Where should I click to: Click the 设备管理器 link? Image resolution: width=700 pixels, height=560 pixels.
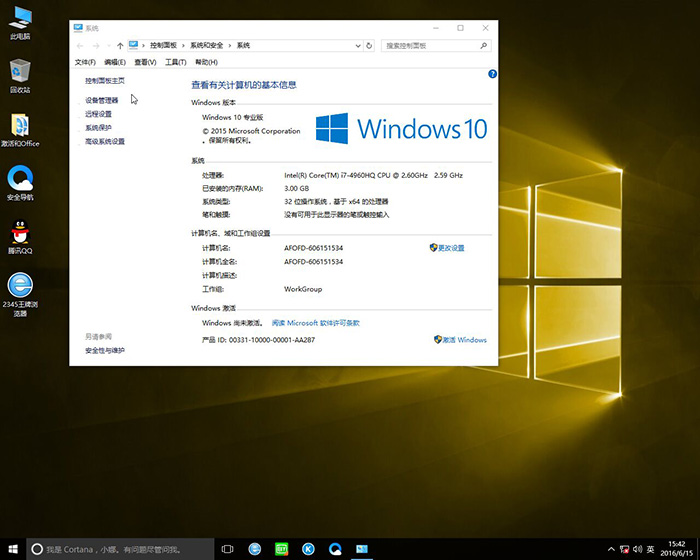click(101, 100)
